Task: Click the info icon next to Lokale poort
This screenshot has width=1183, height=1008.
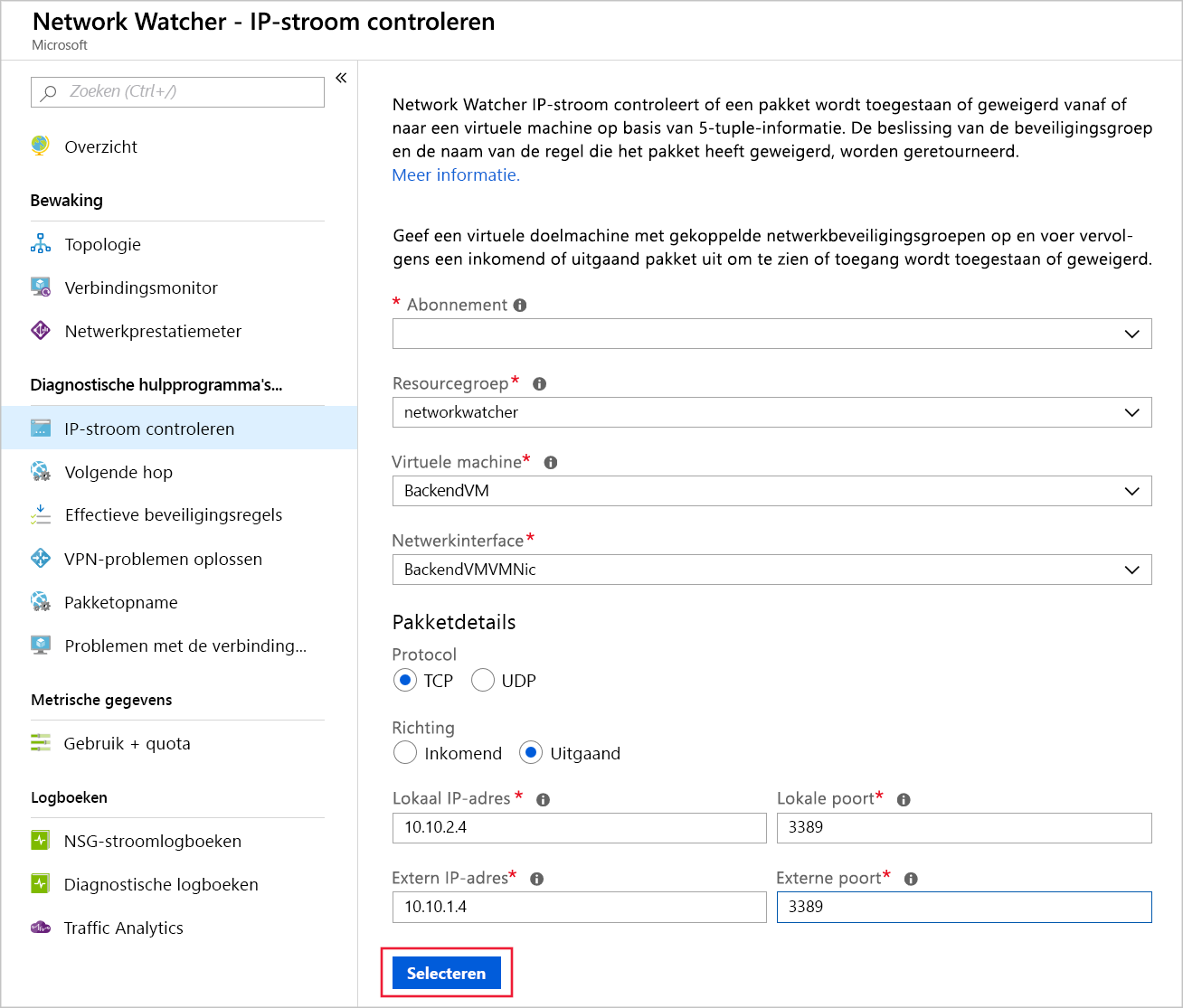Action: click(x=904, y=800)
